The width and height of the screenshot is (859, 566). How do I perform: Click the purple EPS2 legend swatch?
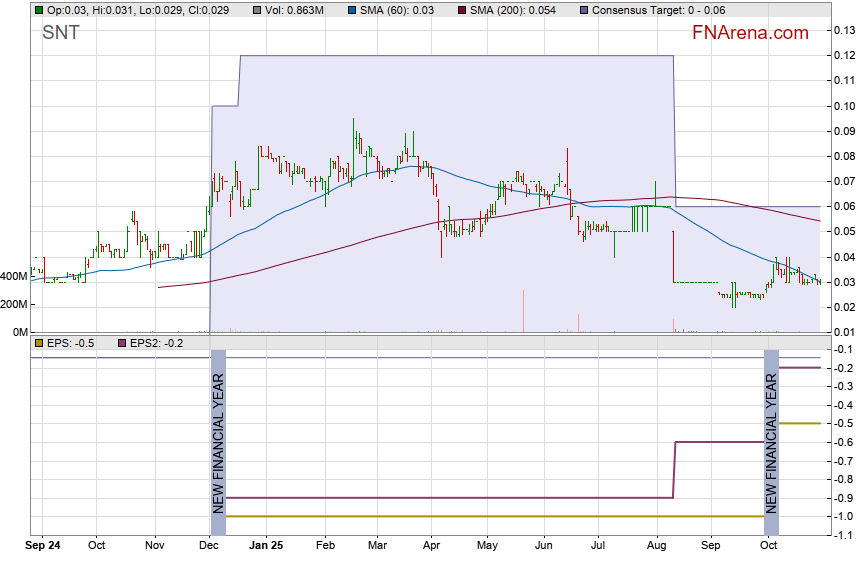pos(123,343)
